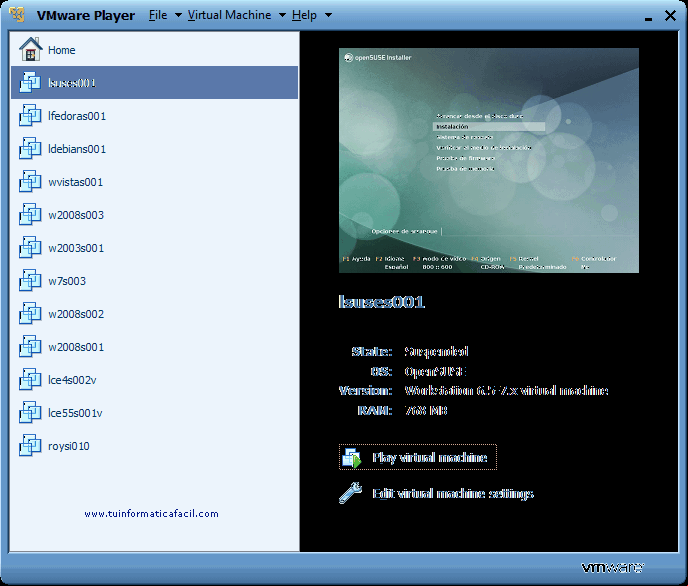Select lsuses001 in the VM list

click(x=154, y=82)
